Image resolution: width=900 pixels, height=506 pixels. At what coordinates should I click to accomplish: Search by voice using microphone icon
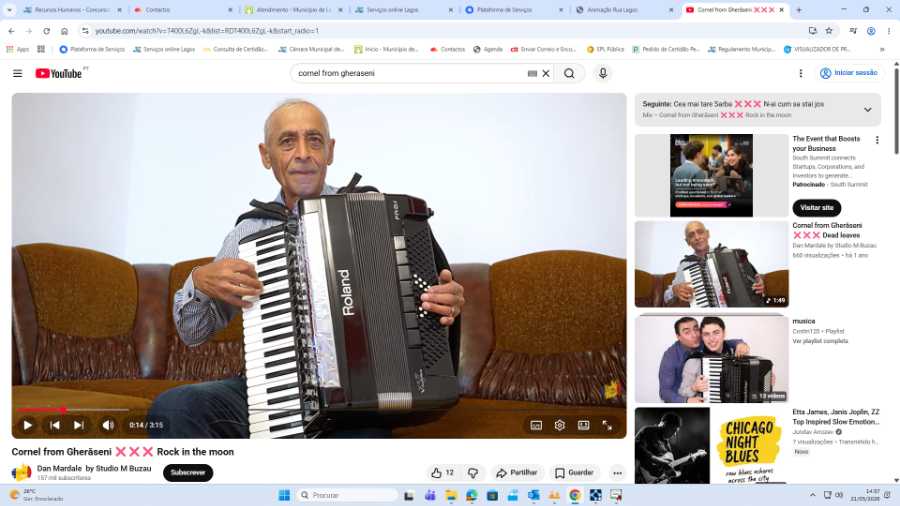[x=603, y=73]
